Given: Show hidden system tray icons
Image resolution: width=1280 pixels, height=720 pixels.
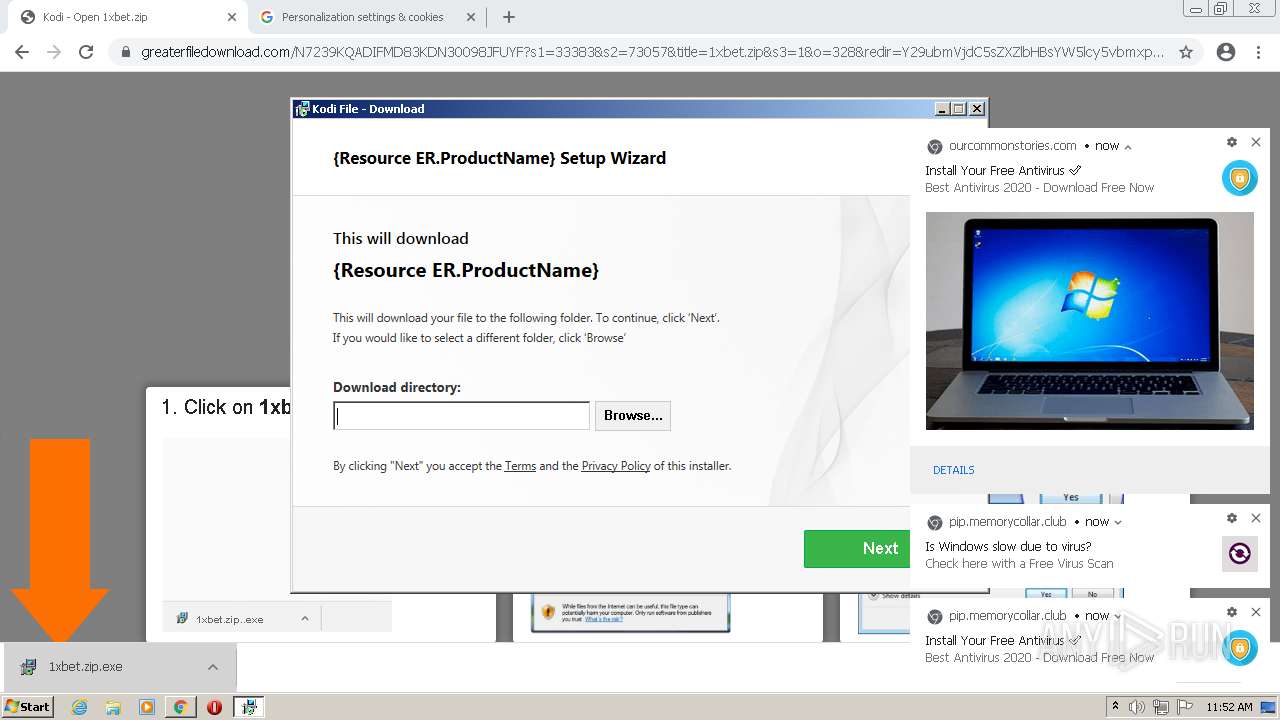Looking at the screenshot, I should 1116,707.
